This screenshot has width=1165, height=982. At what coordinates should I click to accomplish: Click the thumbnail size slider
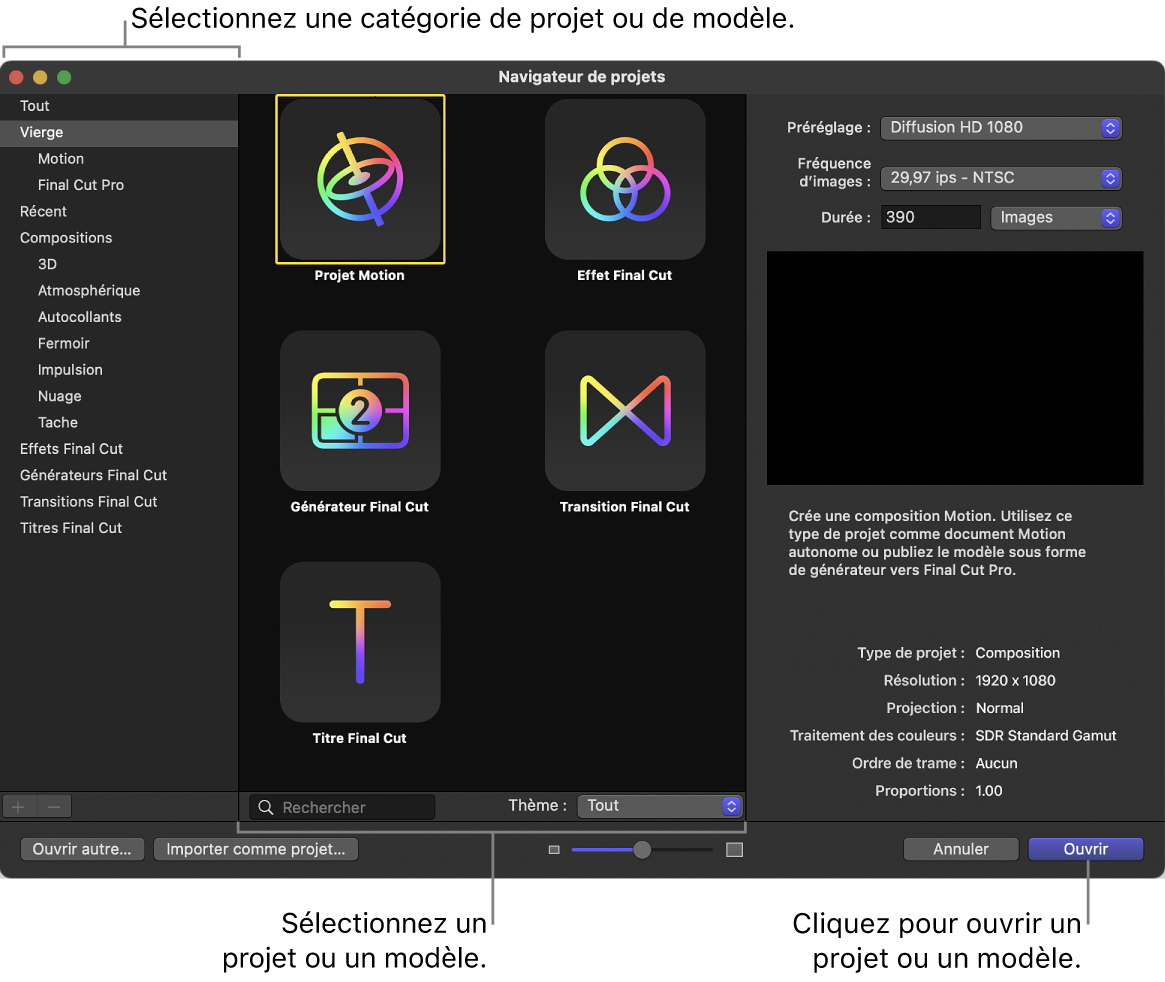pos(642,850)
